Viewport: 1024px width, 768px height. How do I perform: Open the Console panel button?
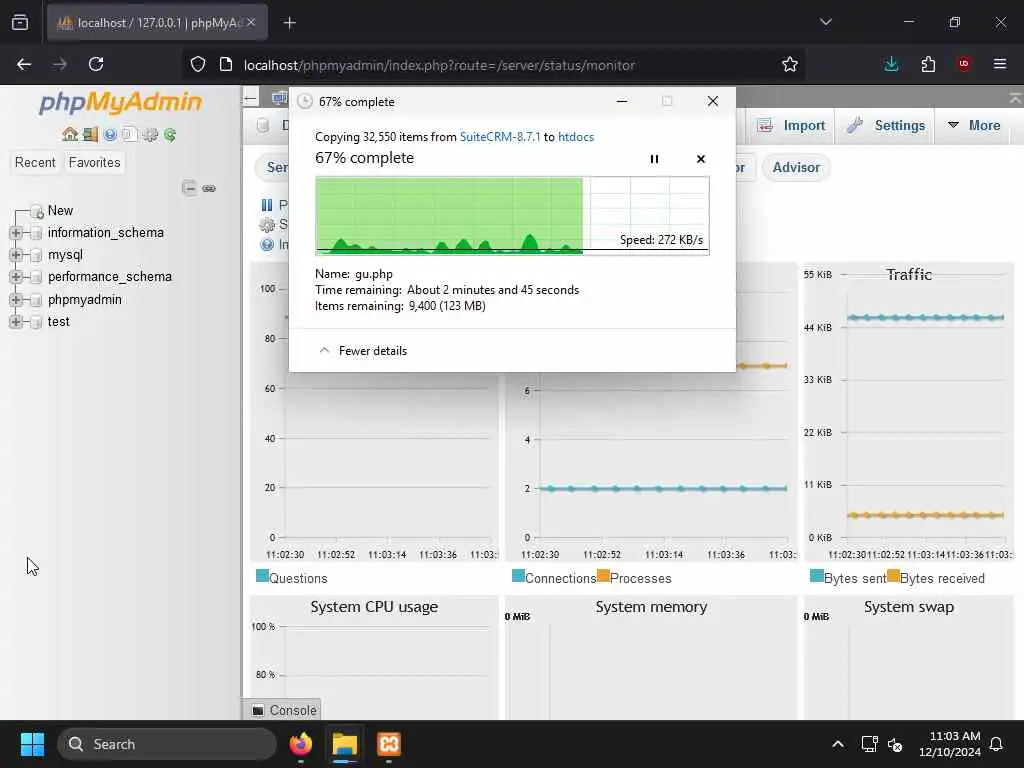click(282, 710)
